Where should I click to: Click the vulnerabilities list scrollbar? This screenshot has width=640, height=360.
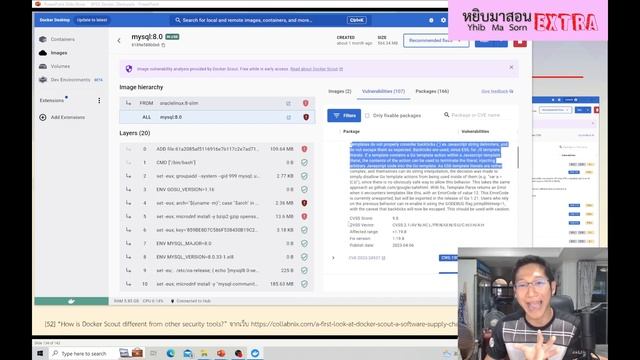[x=518, y=158]
